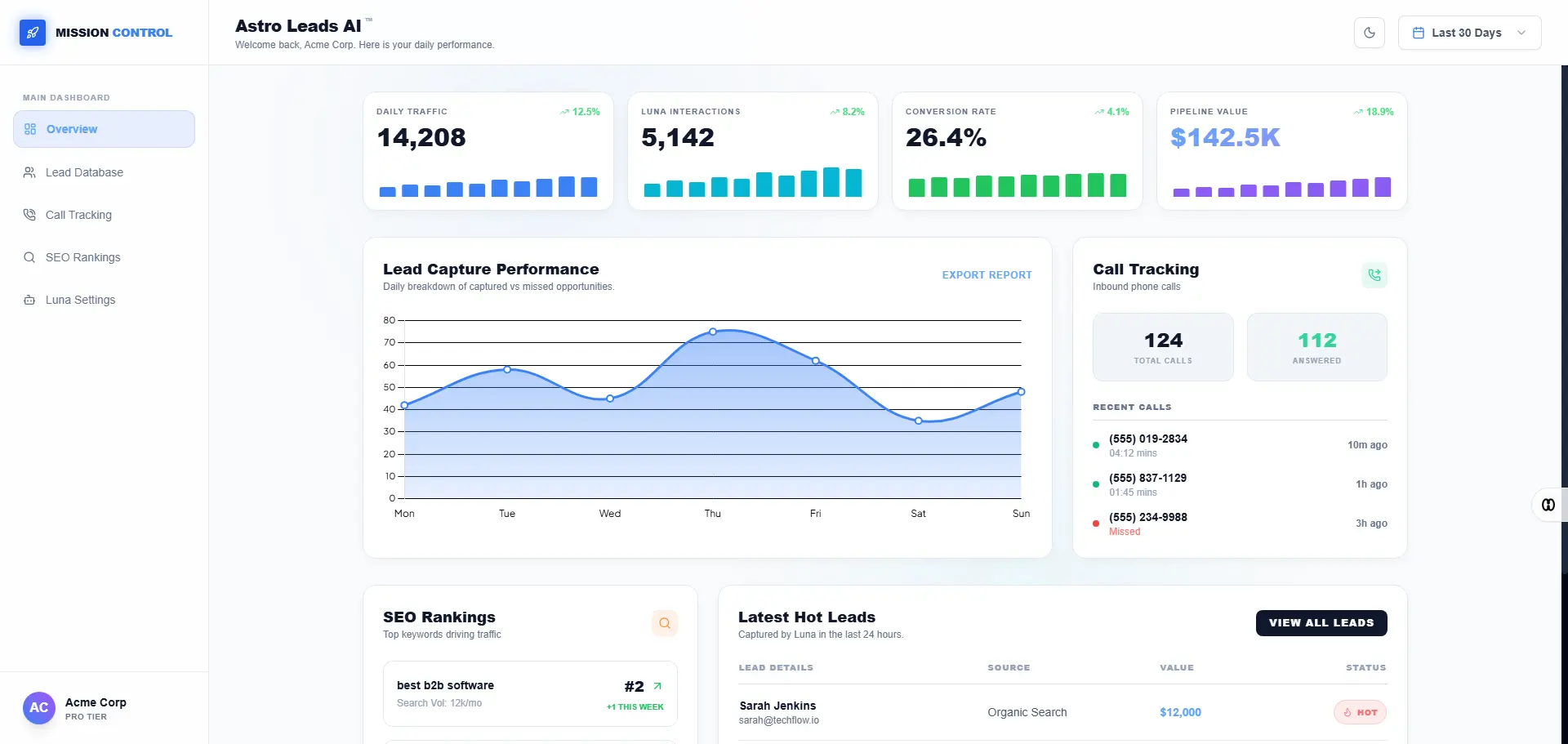Click the #2 ranking arrow for best b2b software
1568x744 pixels.
[x=657, y=686]
